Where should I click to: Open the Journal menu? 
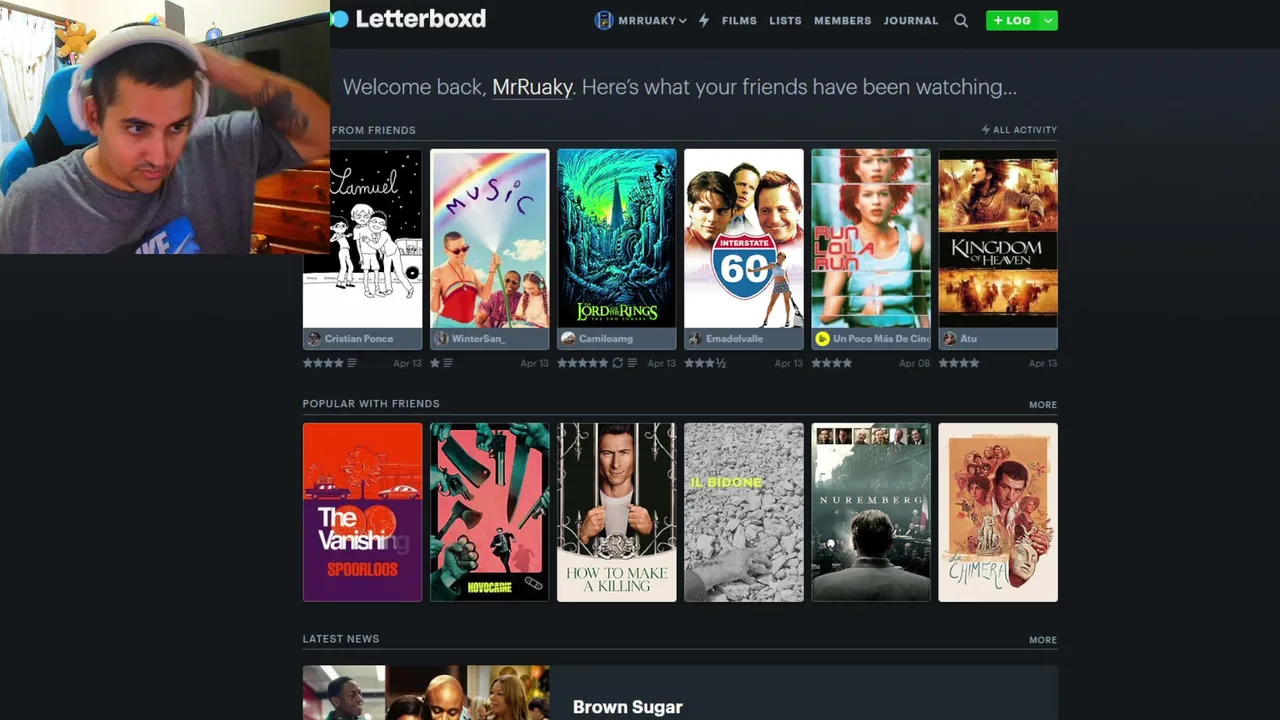910,21
